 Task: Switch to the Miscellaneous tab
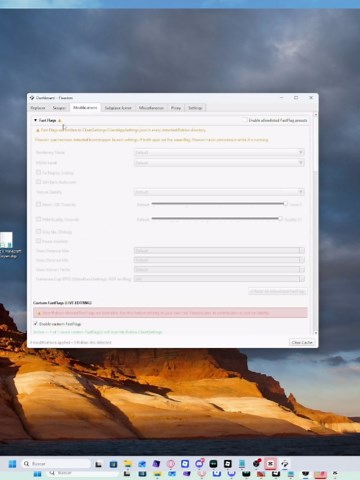tap(151, 108)
